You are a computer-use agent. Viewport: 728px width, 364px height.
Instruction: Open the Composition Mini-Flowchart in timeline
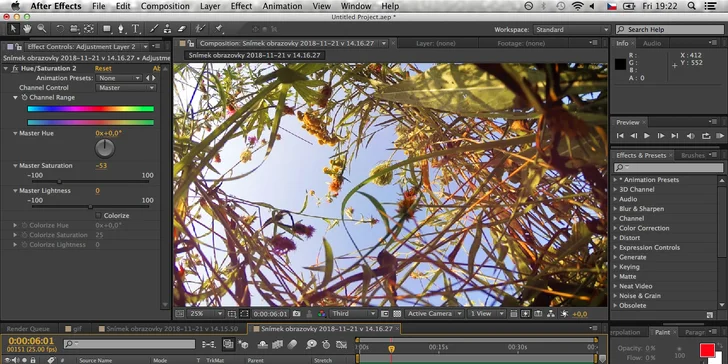[209, 344]
